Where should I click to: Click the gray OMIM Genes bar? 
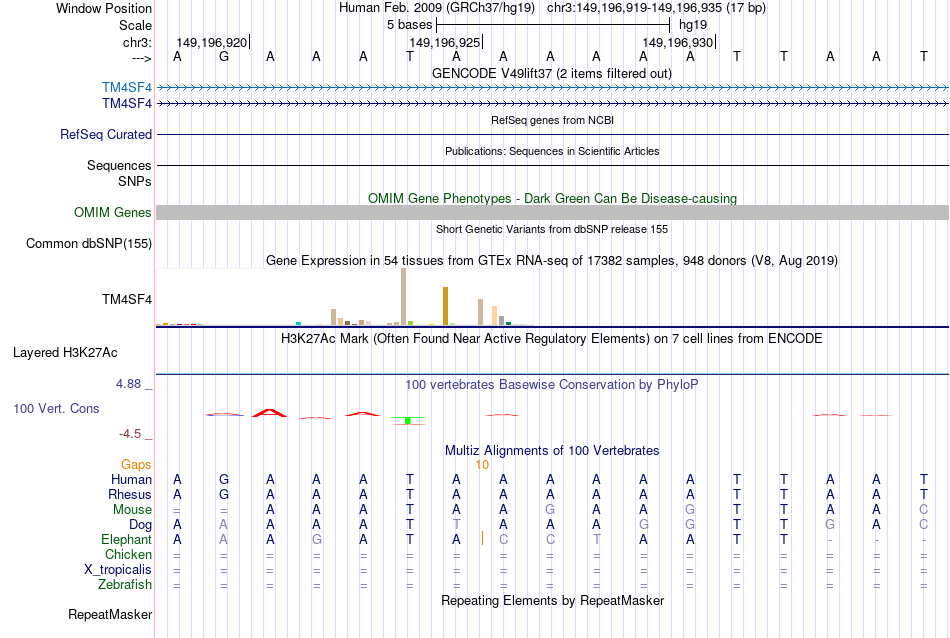[x=553, y=213]
